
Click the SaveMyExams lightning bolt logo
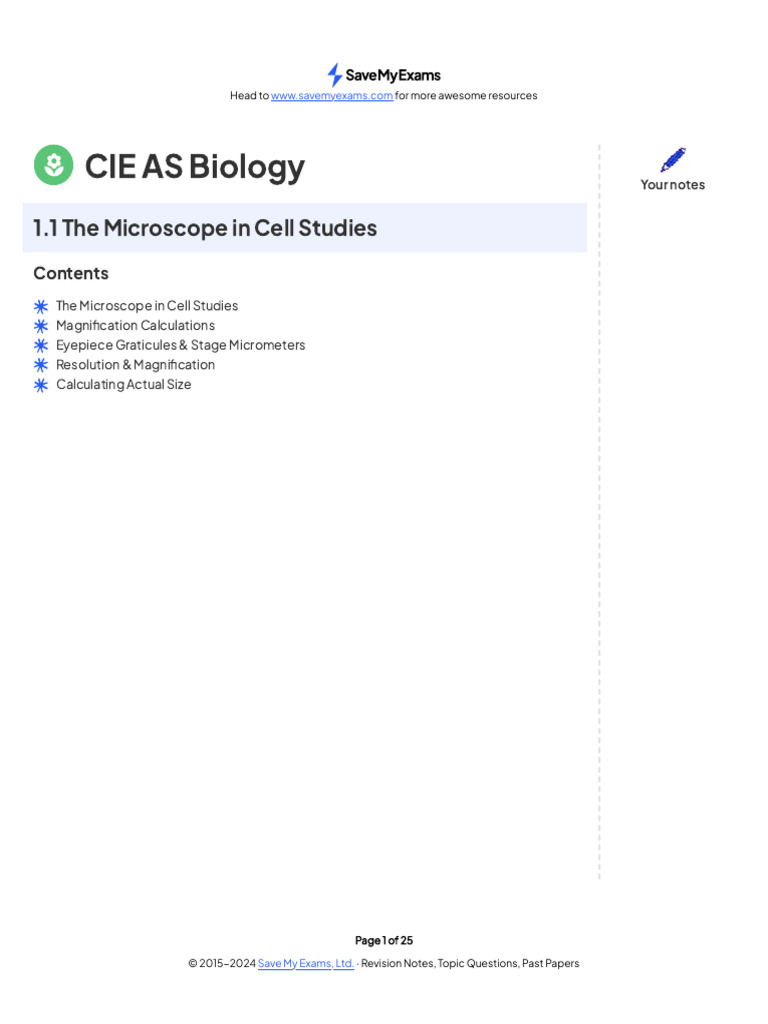[x=335, y=75]
